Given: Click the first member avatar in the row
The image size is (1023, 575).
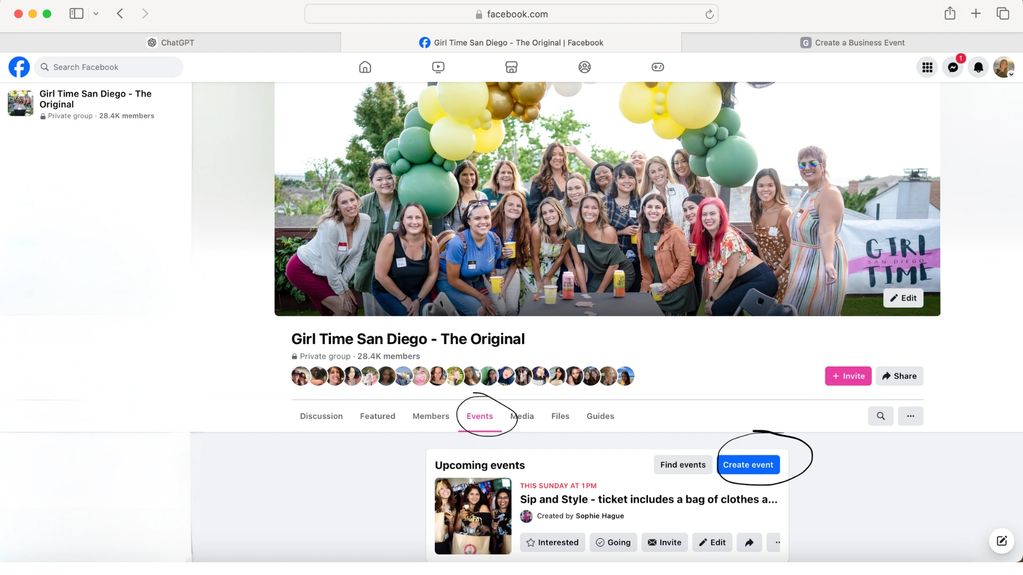Looking at the screenshot, I should 300,376.
